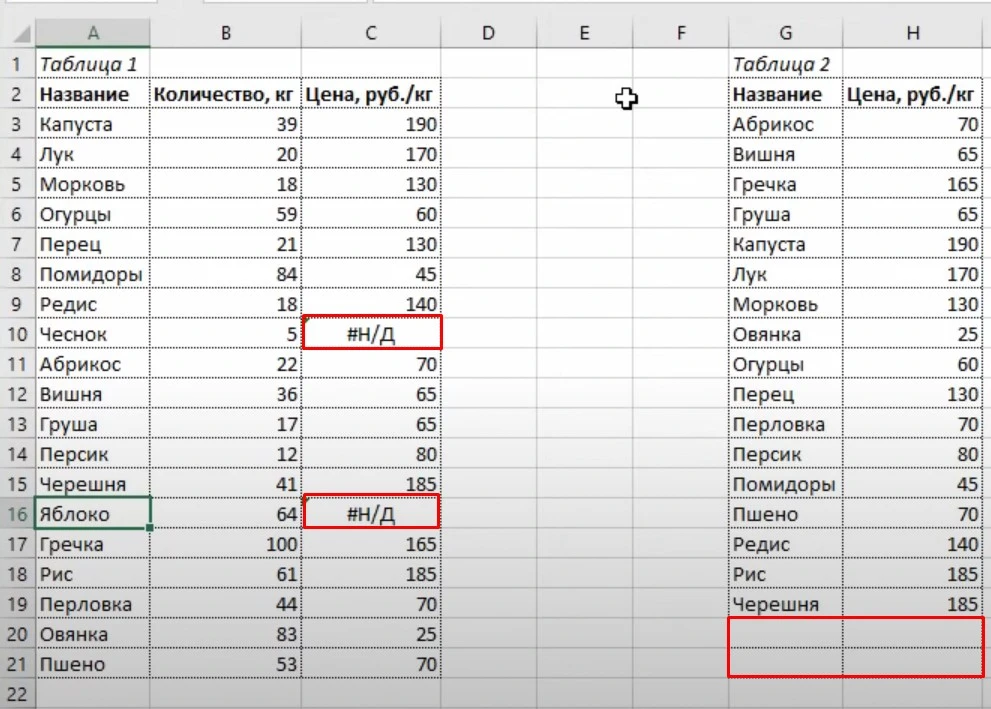Click the empty cell H21
Screen dimensions: 991x709
click(912, 663)
